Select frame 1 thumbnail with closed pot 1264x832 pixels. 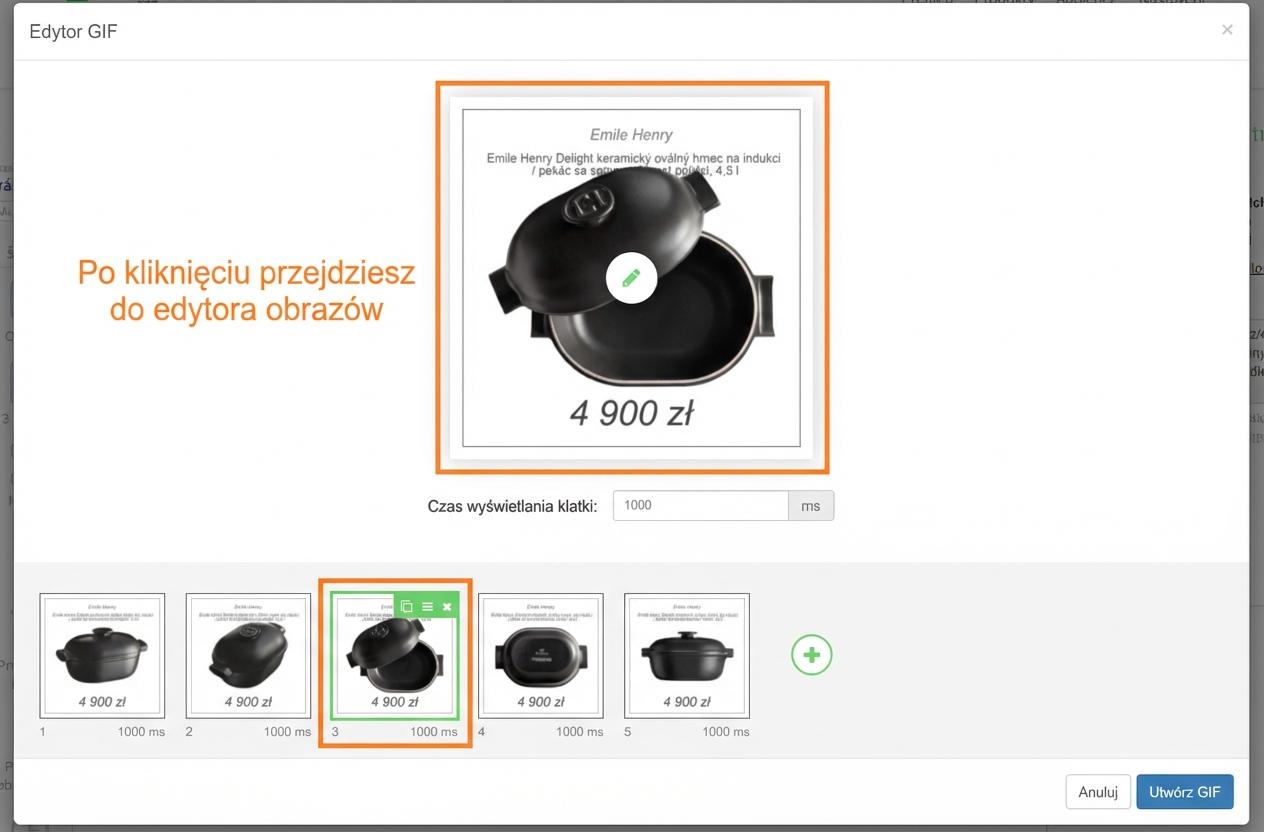pos(102,655)
